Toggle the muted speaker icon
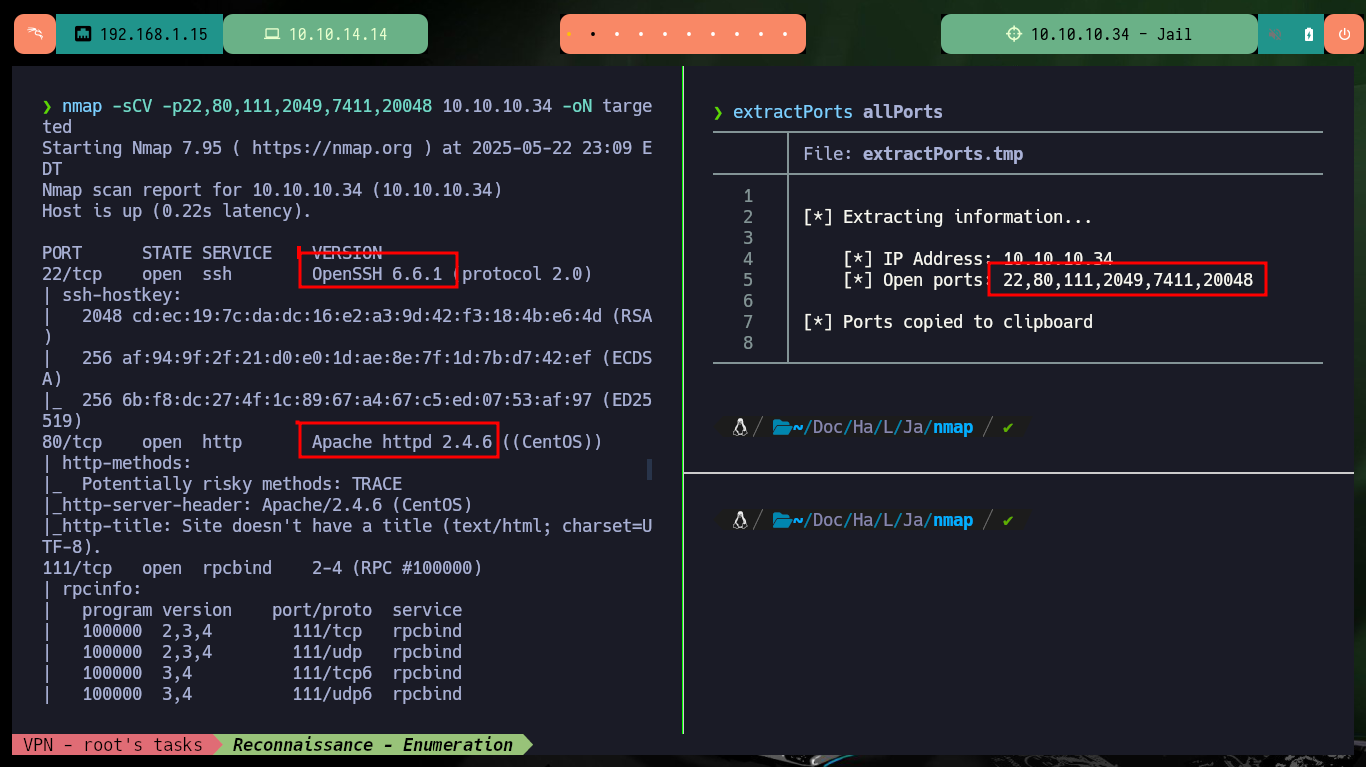 (x=1276, y=34)
